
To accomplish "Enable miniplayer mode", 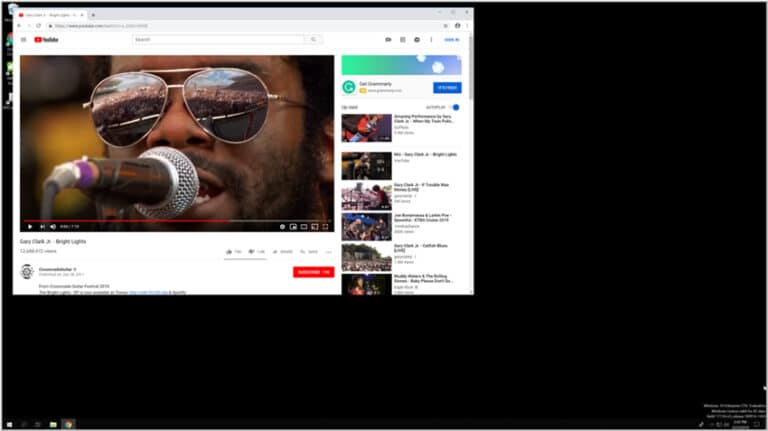I will click(293, 227).
